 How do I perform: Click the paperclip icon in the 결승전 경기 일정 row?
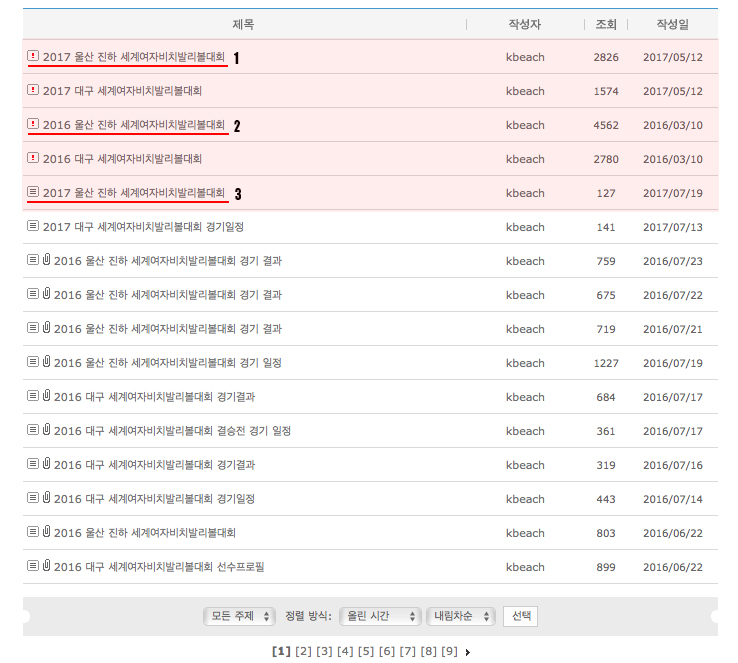coord(46,429)
